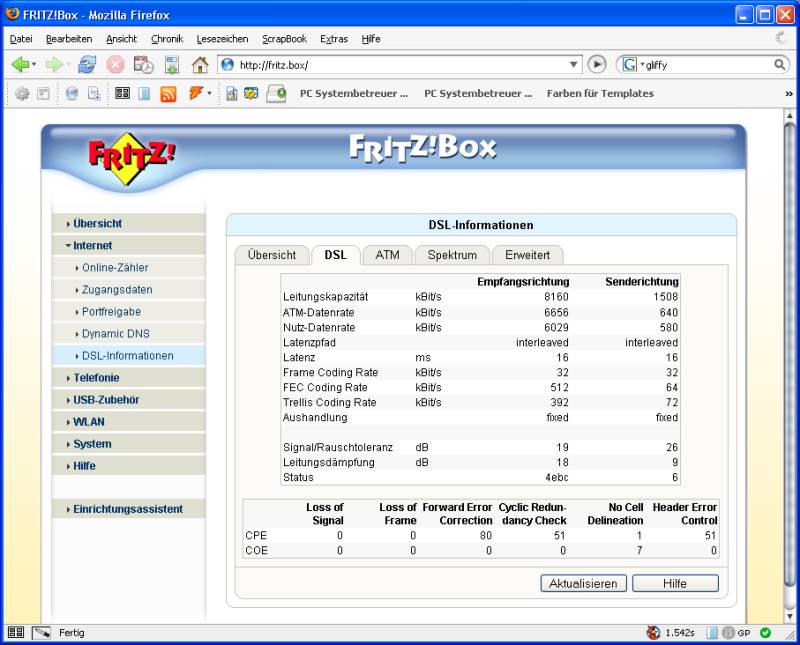This screenshot has width=800, height=645.
Task: Click the orange RSS feed icon
Action: point(168,94)
